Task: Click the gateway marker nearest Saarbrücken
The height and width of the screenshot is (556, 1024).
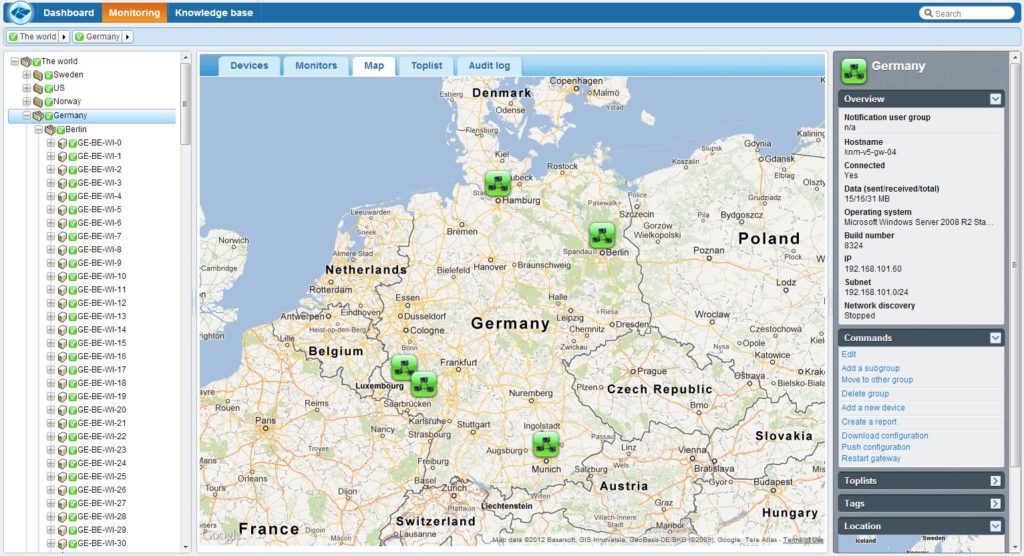Action: (423, 384)
